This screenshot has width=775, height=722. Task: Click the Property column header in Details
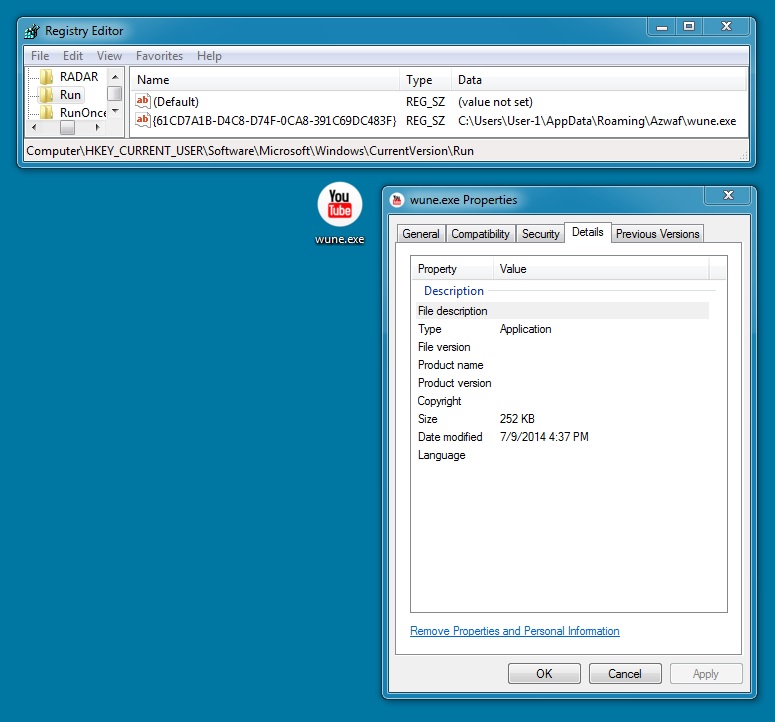[452, 269]
